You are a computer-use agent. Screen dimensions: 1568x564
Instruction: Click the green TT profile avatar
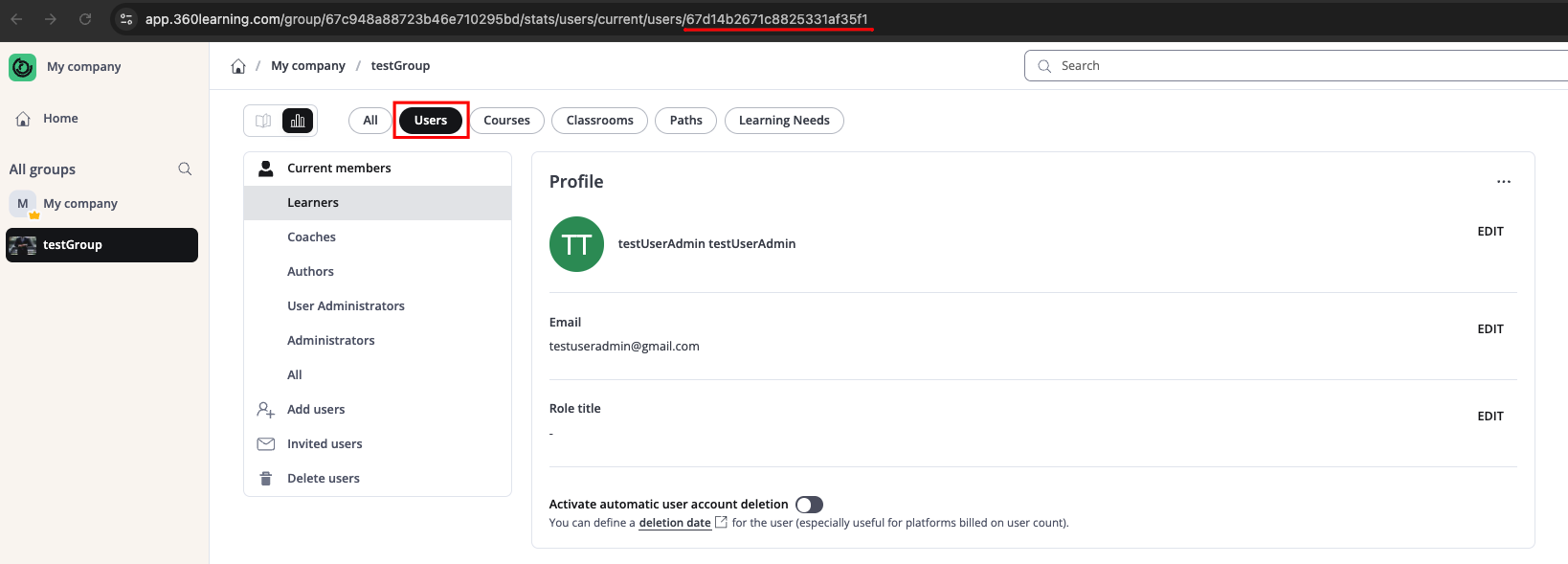576,244
